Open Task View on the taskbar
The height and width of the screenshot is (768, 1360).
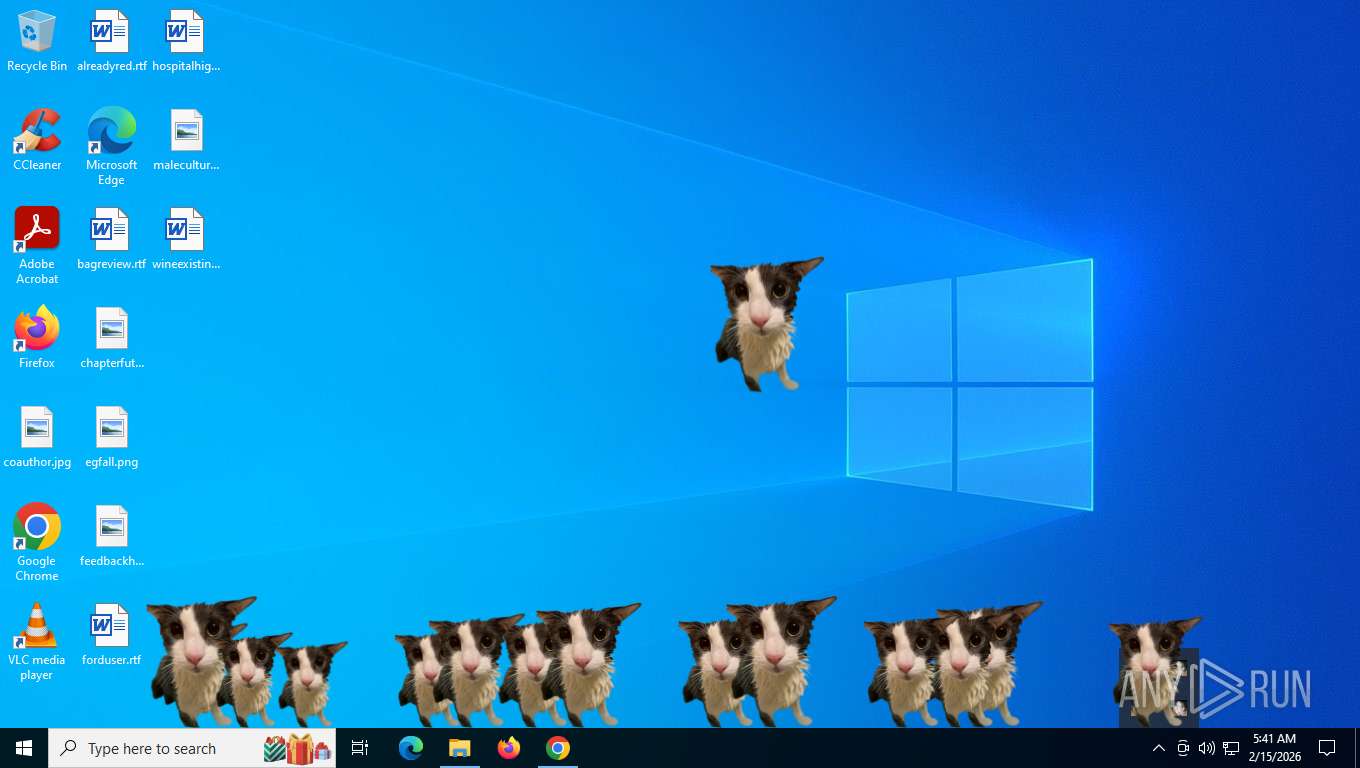(360, 748)
